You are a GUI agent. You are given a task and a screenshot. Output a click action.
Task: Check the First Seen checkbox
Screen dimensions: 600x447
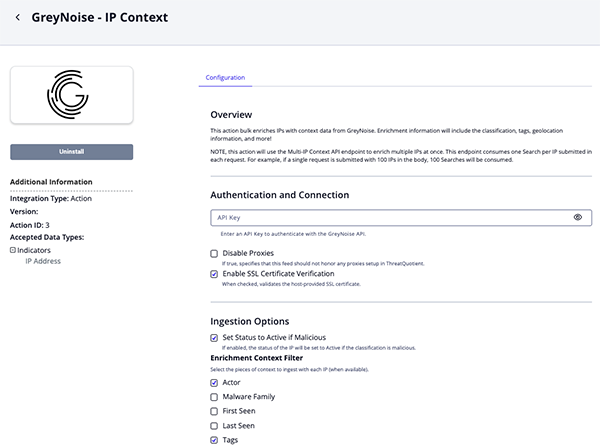pos(214,411)
